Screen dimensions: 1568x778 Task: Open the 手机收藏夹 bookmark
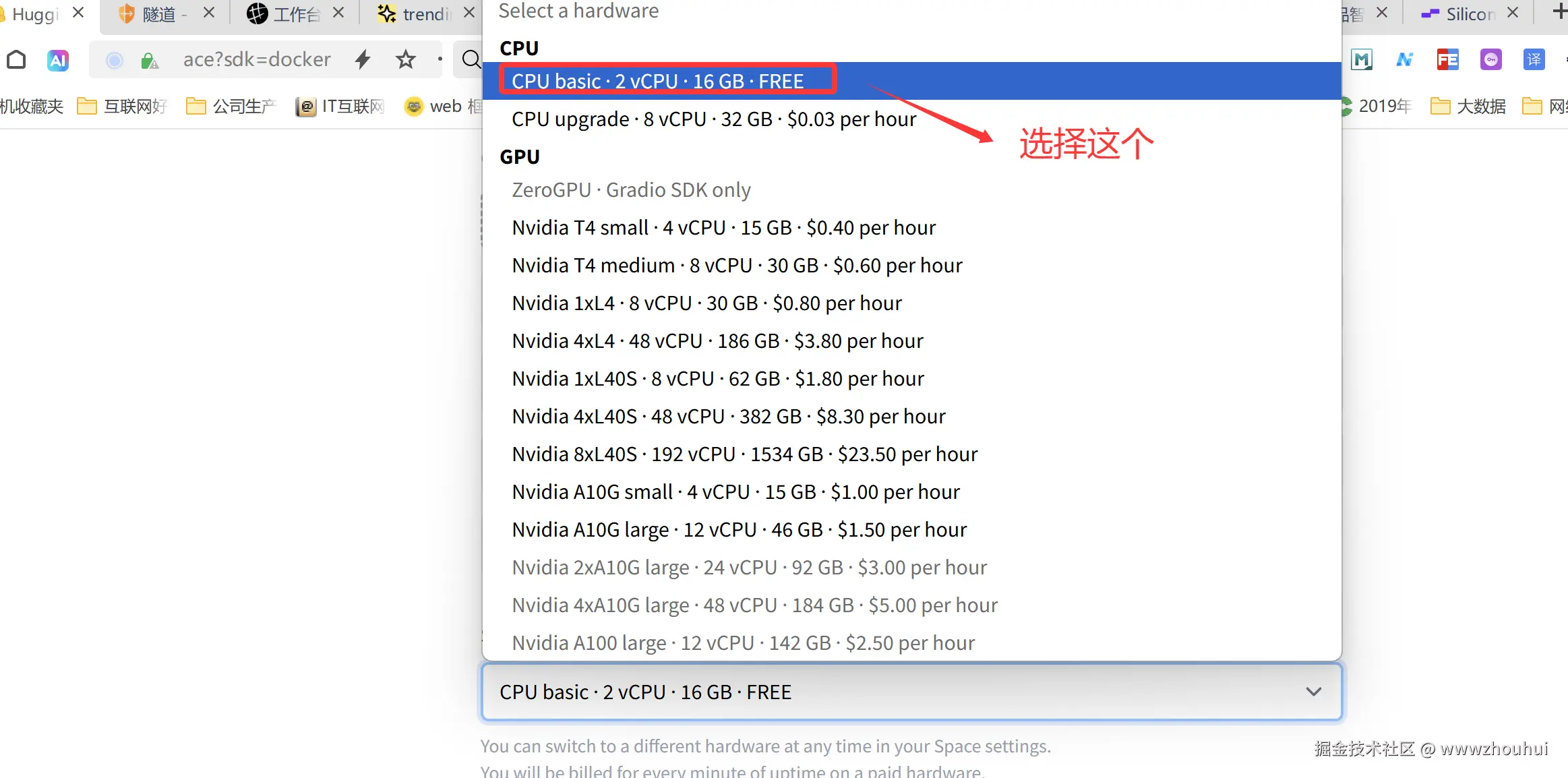click(31, 107)
